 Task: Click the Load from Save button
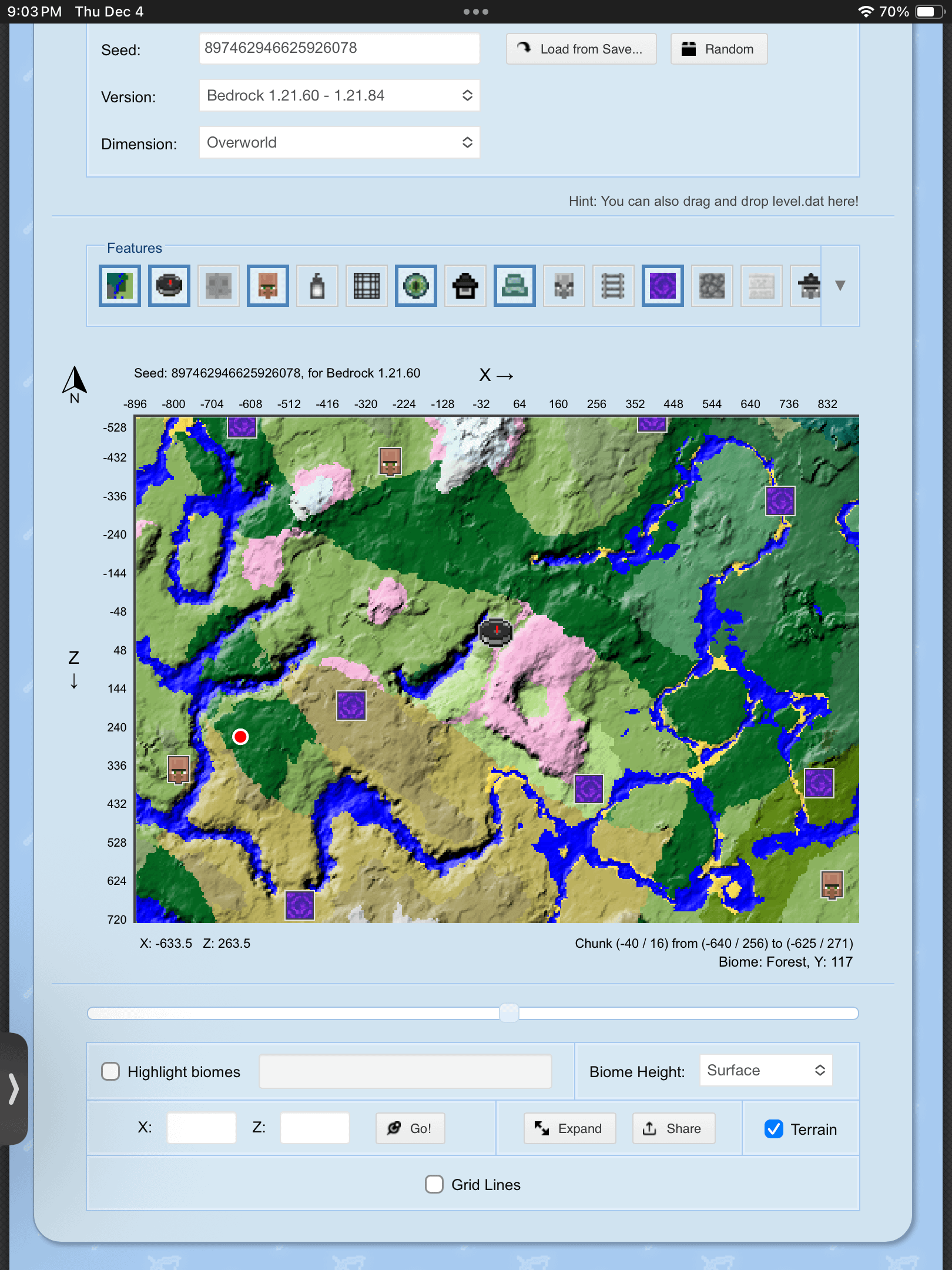point(581,49)
